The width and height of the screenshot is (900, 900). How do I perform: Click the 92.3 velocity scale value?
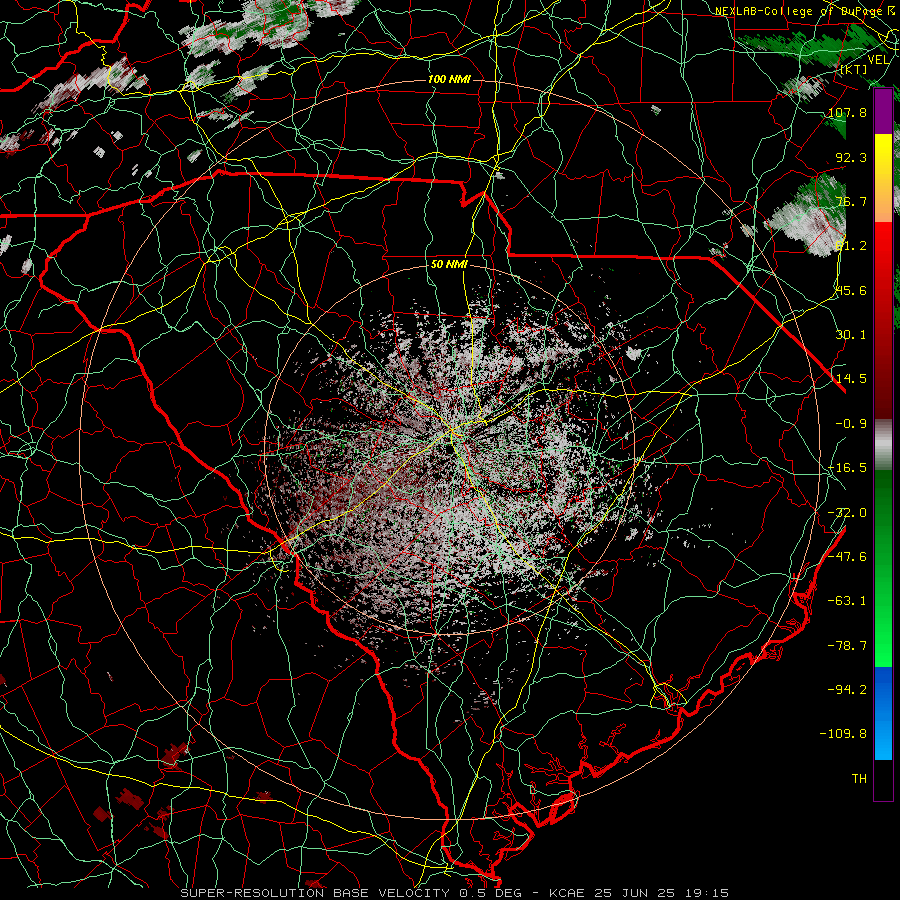point(851,157)
